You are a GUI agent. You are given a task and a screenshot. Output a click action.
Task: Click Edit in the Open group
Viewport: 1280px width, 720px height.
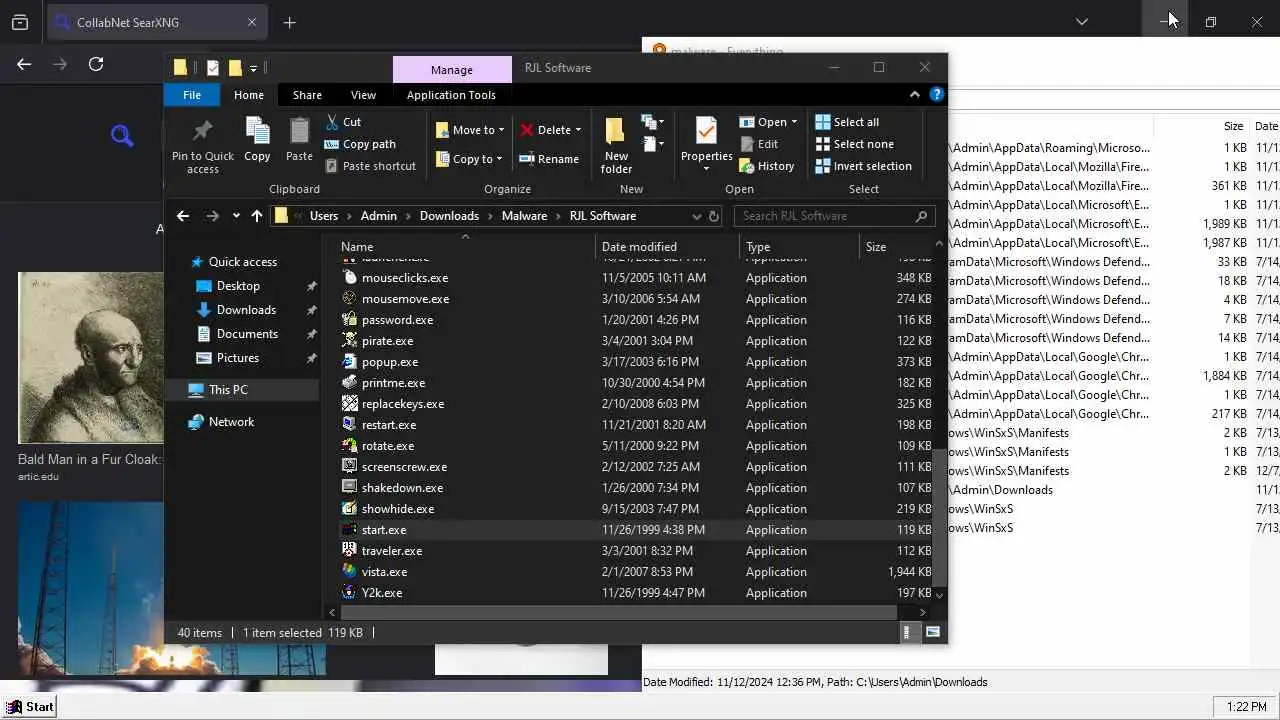point(759,144)
